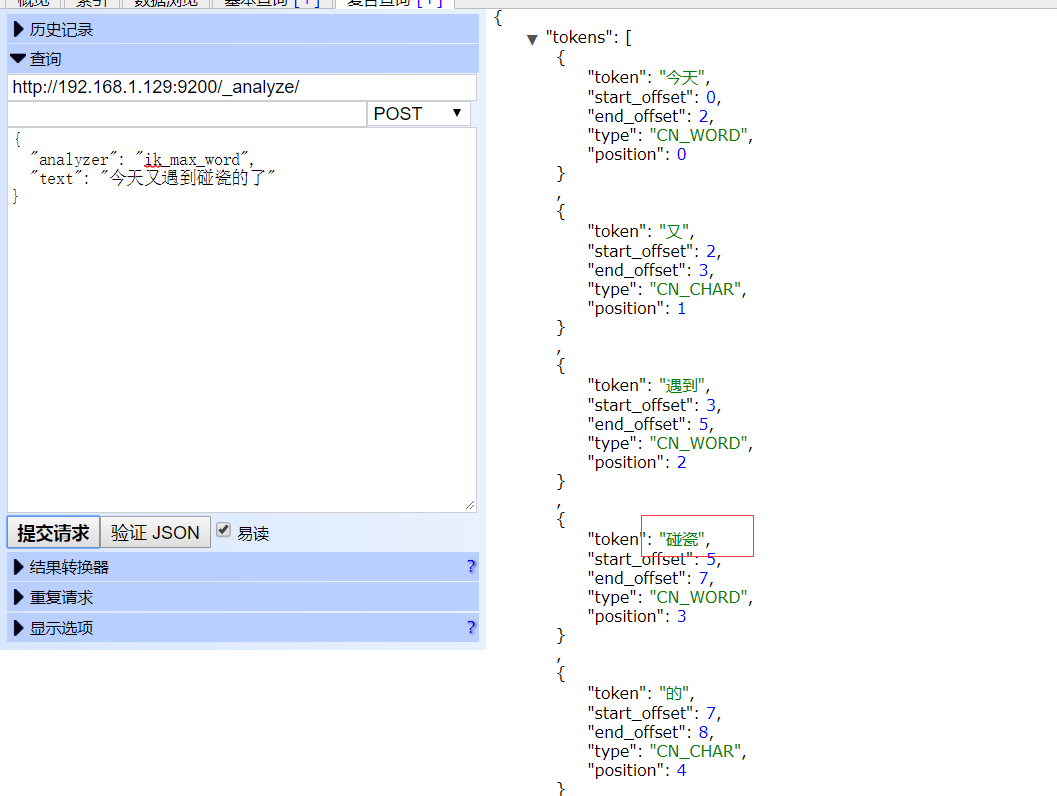
Task: Click the URL field with 192.168.1.129:9200/_analyze/
Action: (241, 87)
